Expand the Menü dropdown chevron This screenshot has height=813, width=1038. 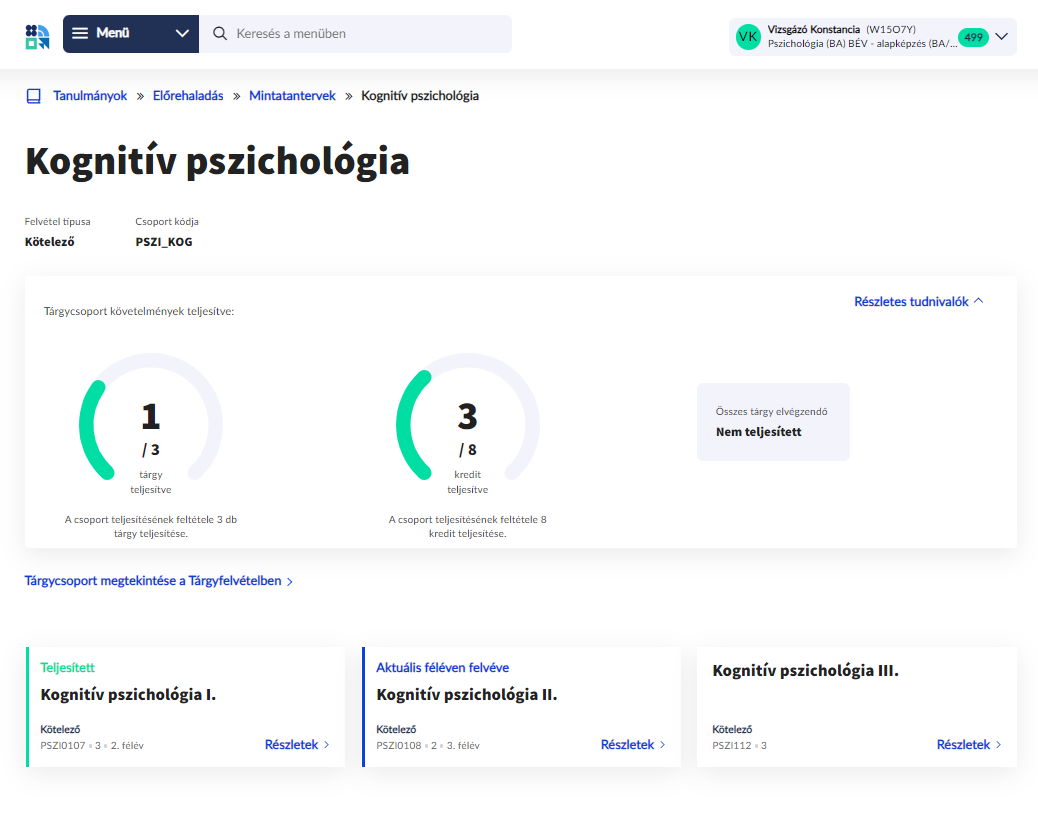coord(182,34)
